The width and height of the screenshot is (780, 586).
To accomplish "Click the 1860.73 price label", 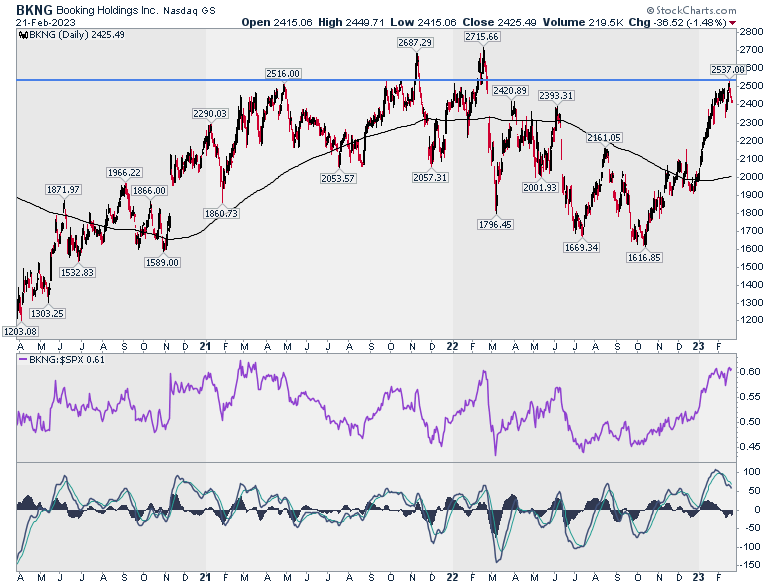I will [221, 213].
